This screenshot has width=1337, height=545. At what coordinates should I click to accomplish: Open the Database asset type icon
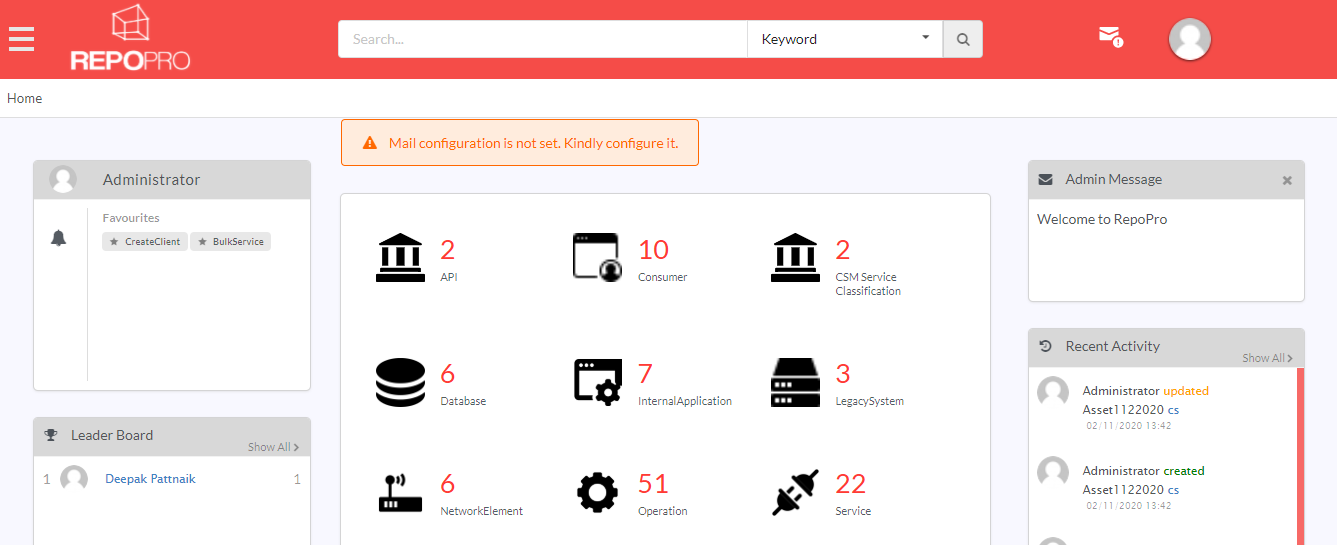coord(400,382)
